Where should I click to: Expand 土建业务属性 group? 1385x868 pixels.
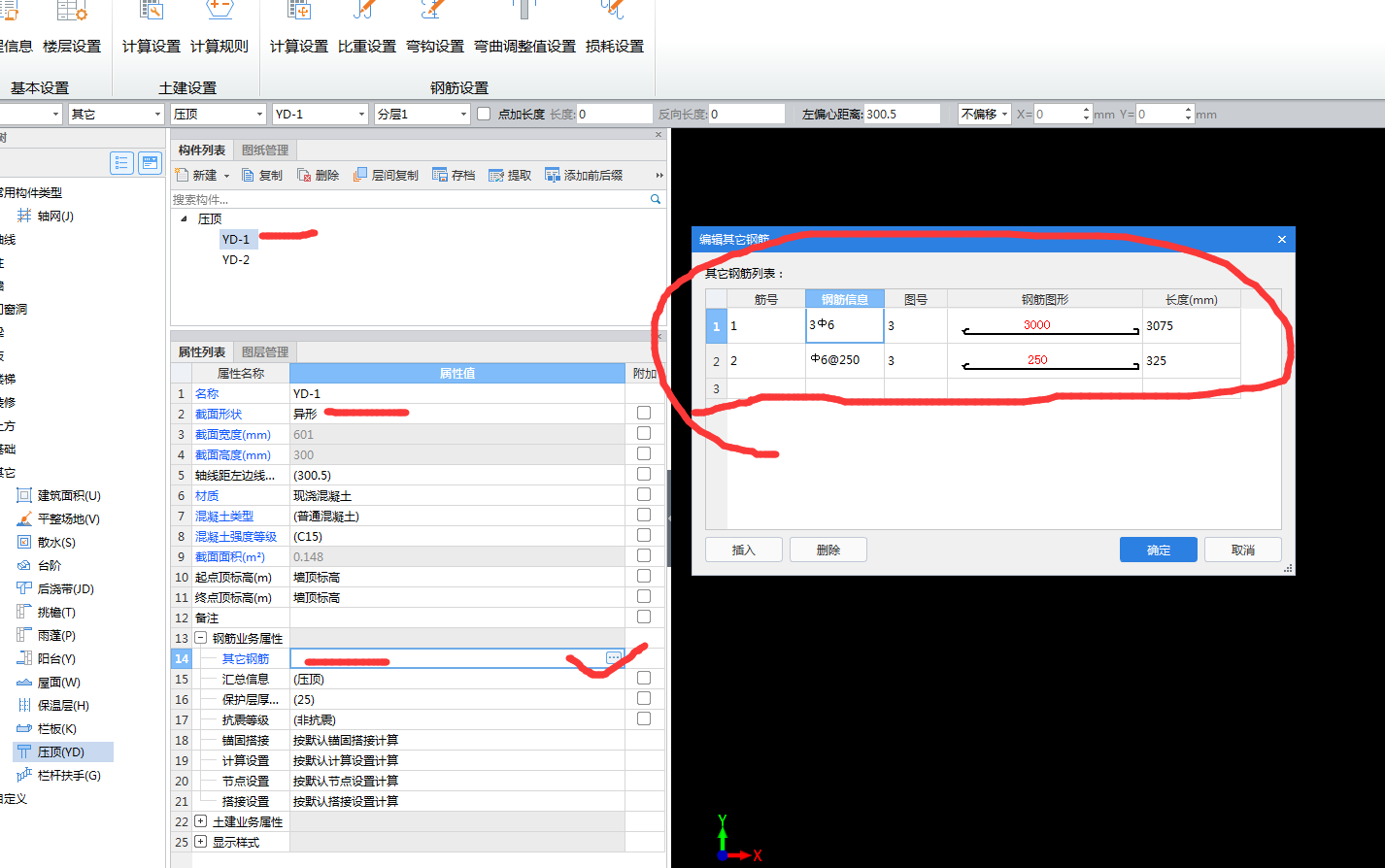pyautogui.click(x=201, y=821)
